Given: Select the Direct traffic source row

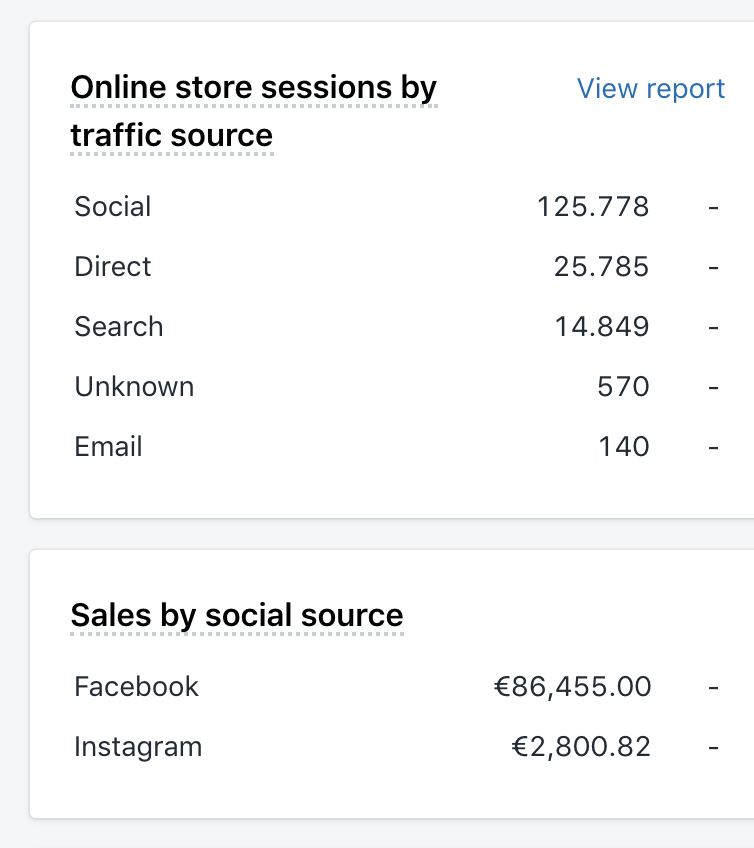Looking at the screenshot, I should click(x=396, y=267).
